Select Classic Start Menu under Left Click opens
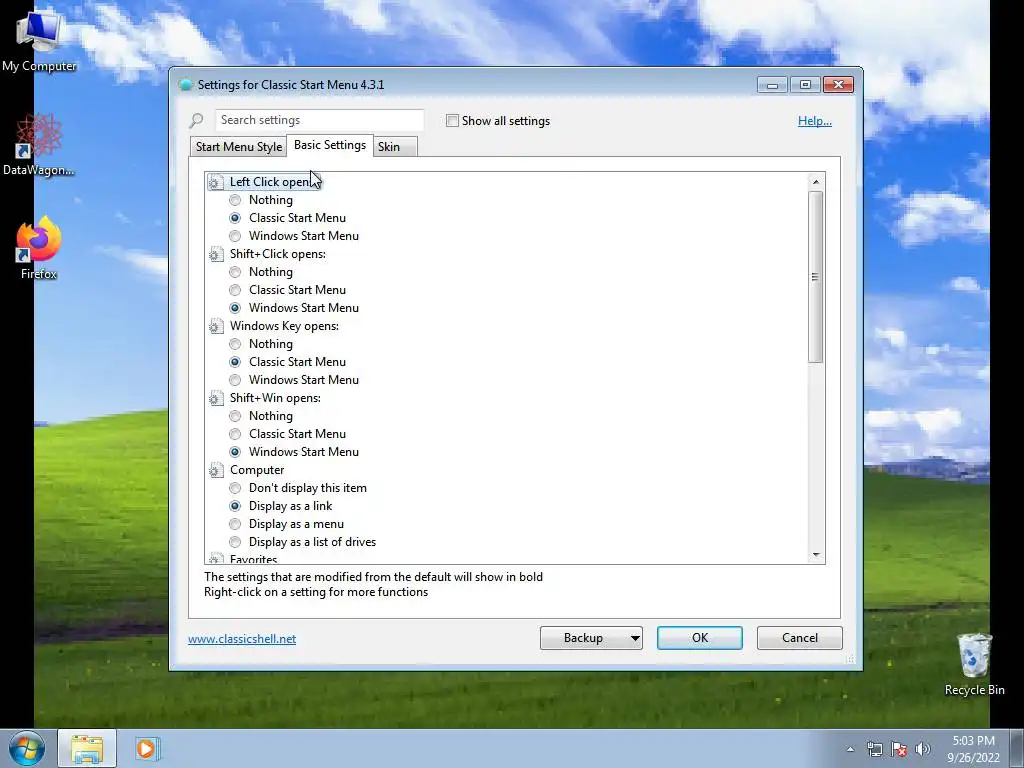The height and width of the screenshot is (768, 1024). tap(235, 218)
